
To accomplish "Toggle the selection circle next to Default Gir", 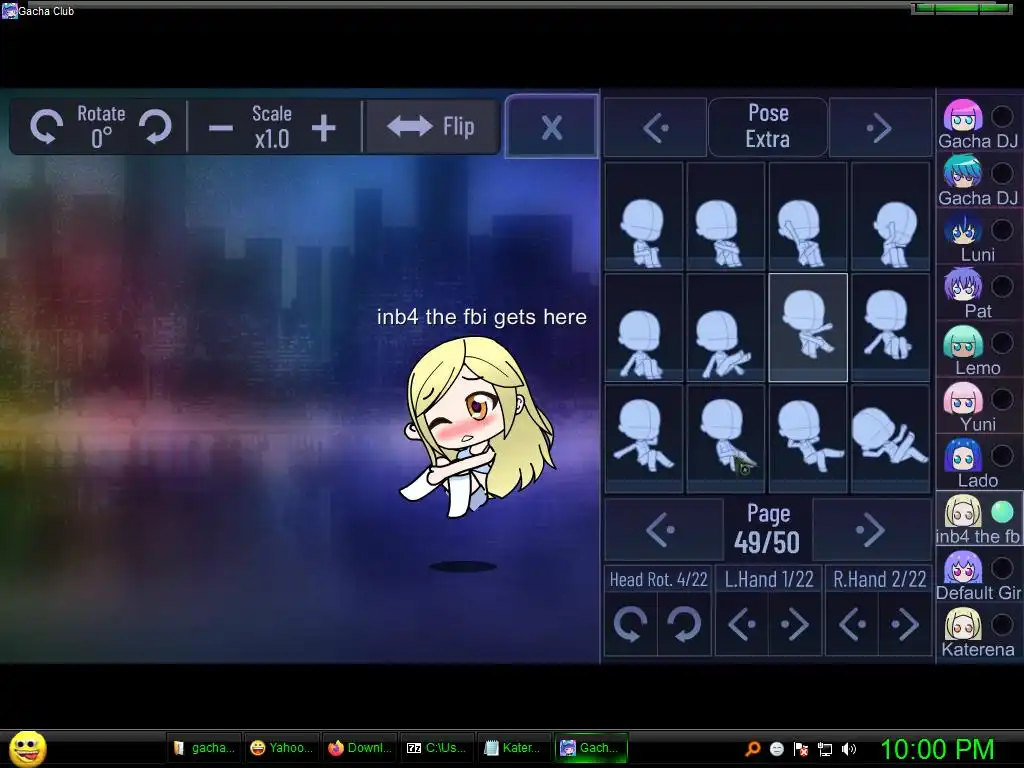I will pos(1002,568).
